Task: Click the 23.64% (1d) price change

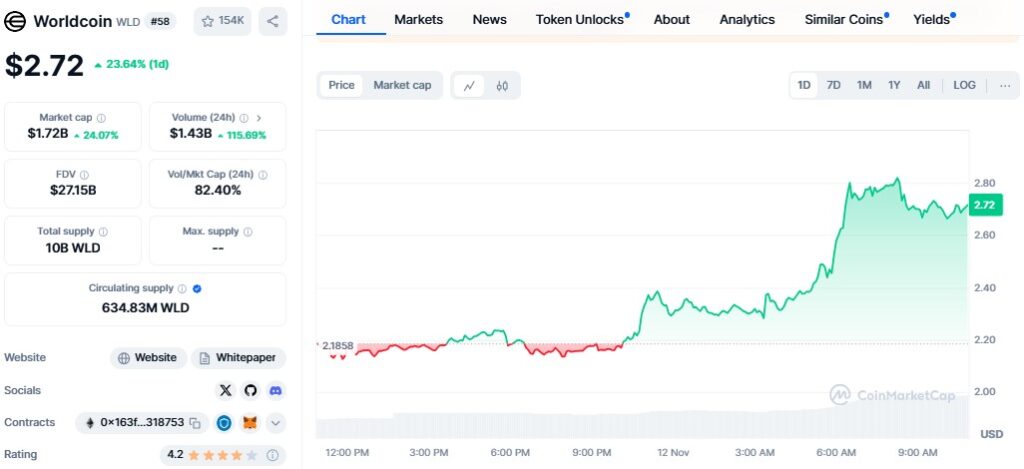Action: (131, 65)
